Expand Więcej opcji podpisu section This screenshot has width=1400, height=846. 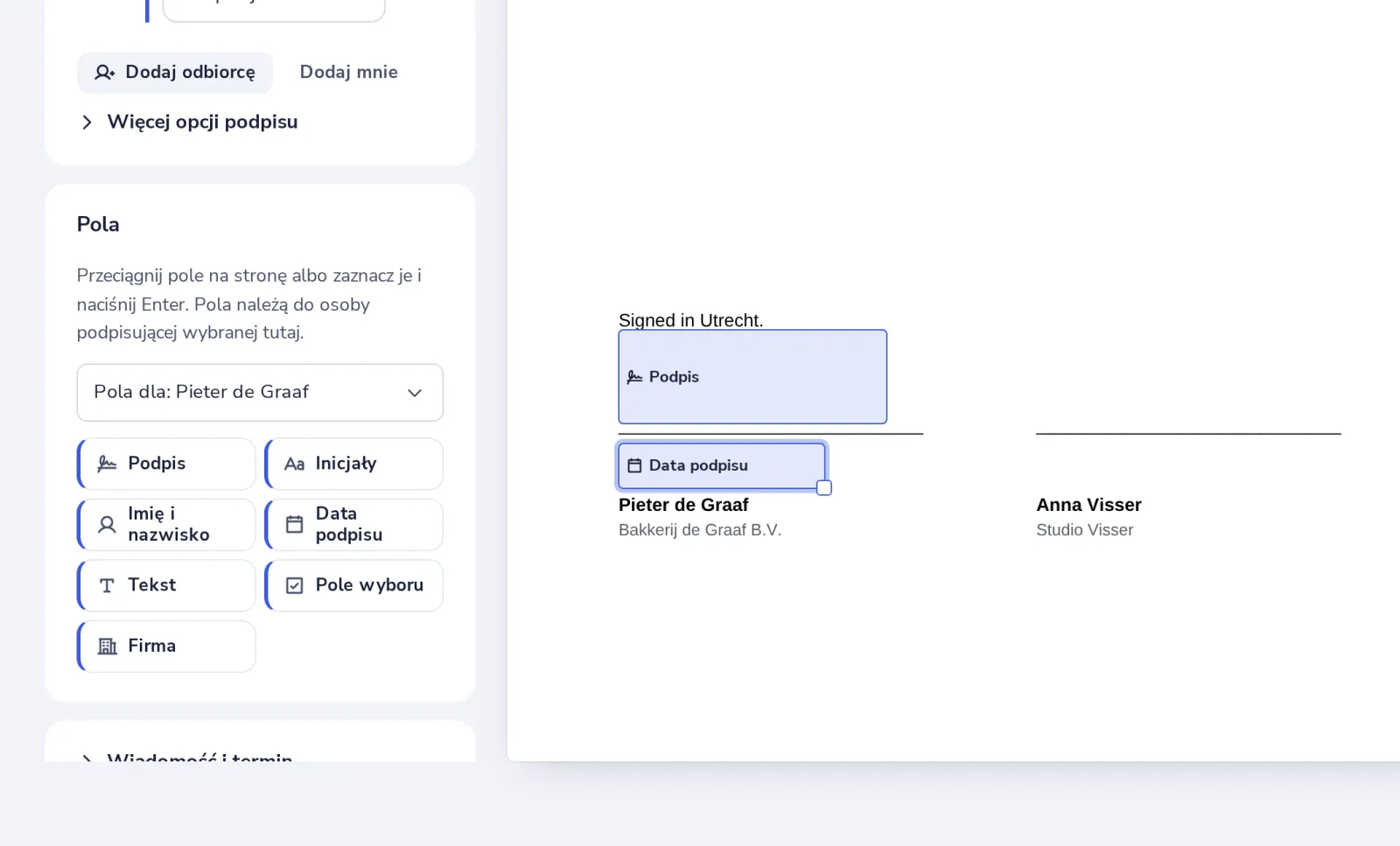pos(189,122)
